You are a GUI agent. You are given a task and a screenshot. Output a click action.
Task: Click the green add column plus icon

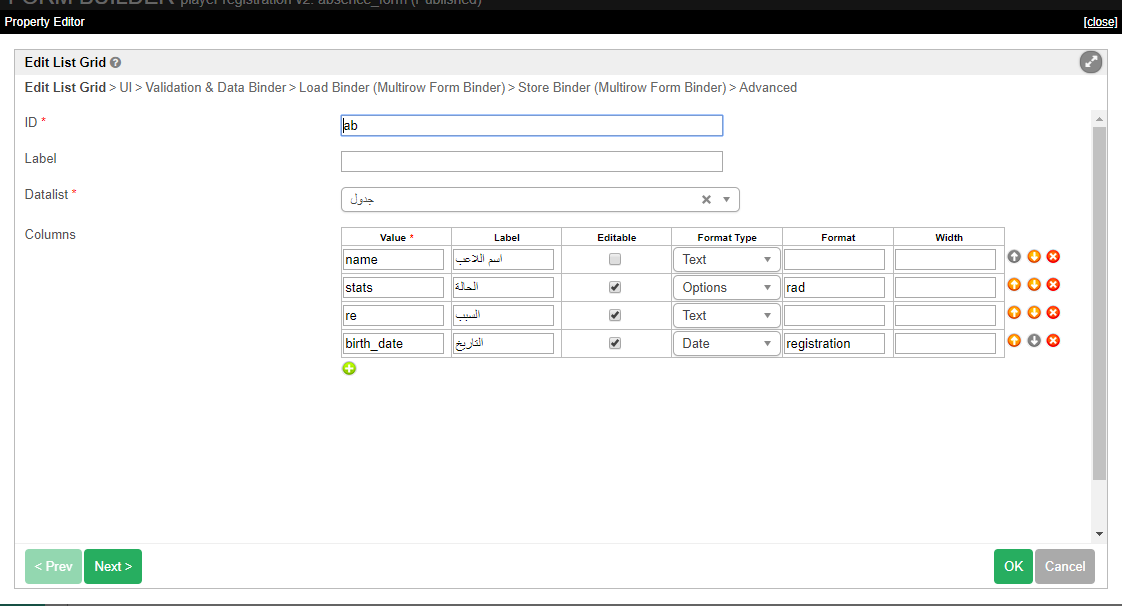[349, 369]
